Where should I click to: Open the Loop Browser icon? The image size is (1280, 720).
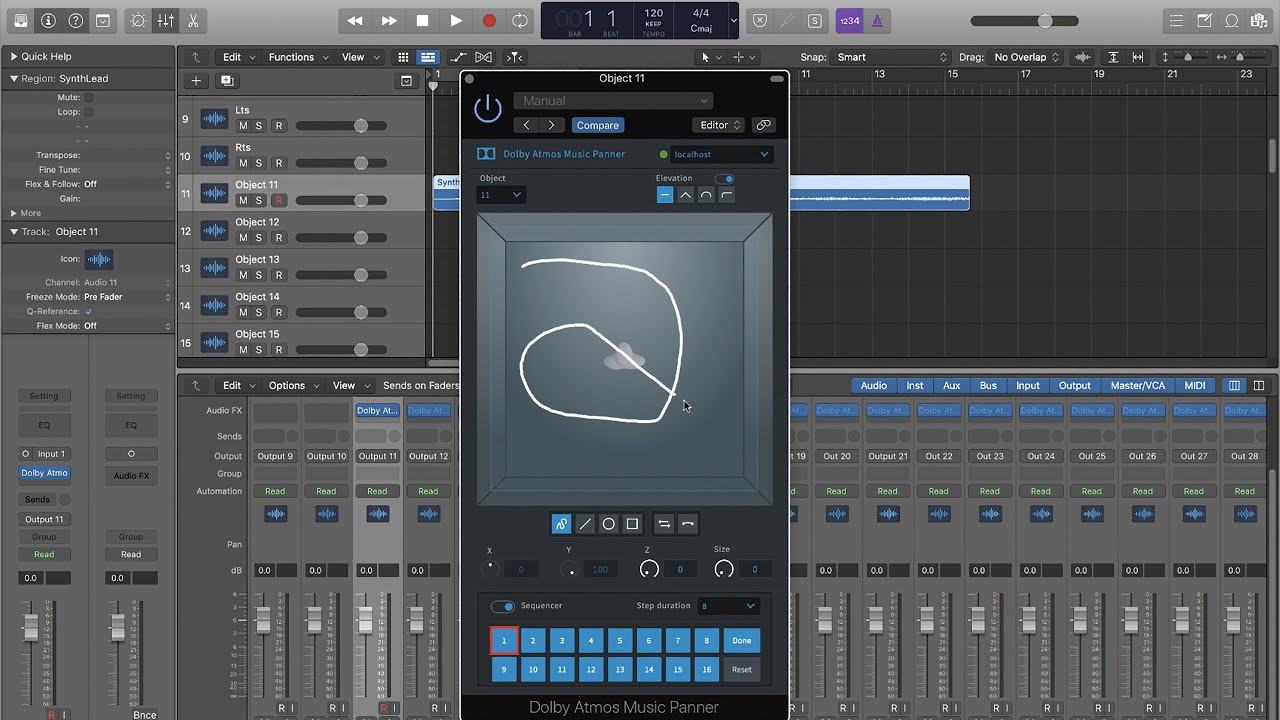tap(1232, 20)
